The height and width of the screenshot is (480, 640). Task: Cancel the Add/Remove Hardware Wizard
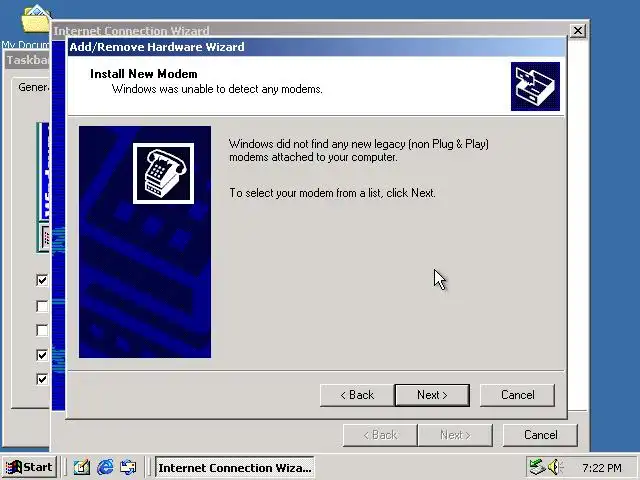[x=517, y=395]
